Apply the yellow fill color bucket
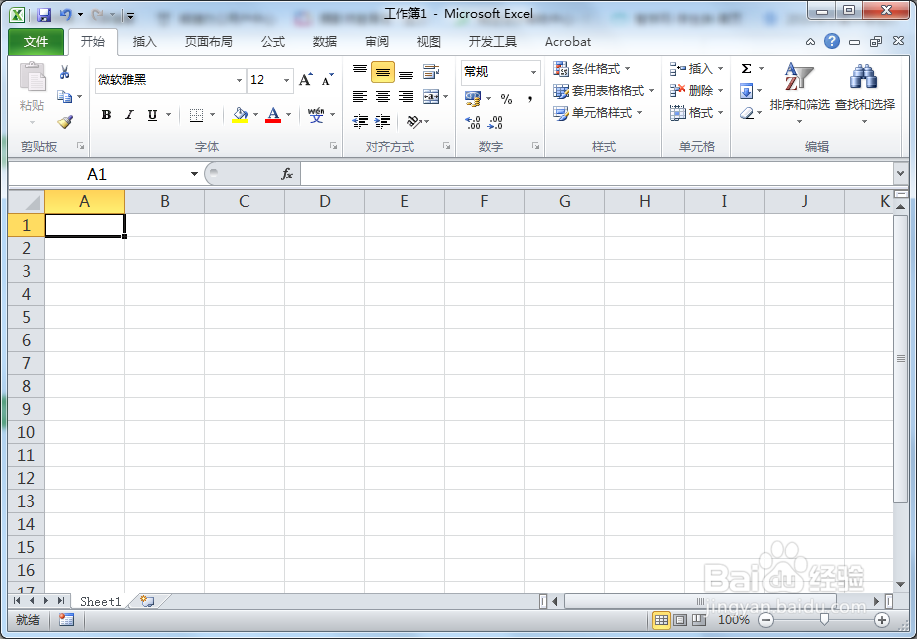This screenshot has width=917, height=639. (240, 115)
